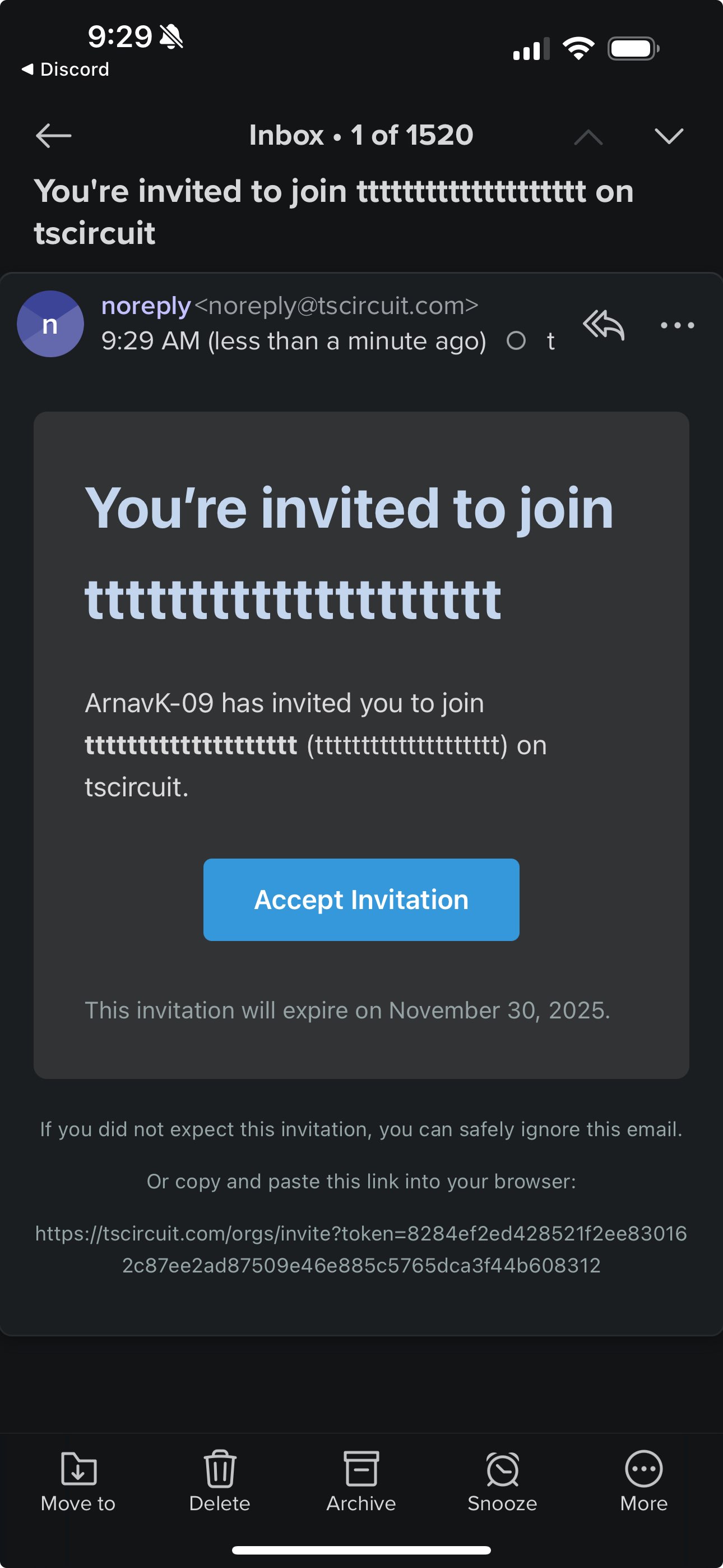Tap the recipient initial t label
Screen dimensions: 723x1568
[x=551, y=342]
